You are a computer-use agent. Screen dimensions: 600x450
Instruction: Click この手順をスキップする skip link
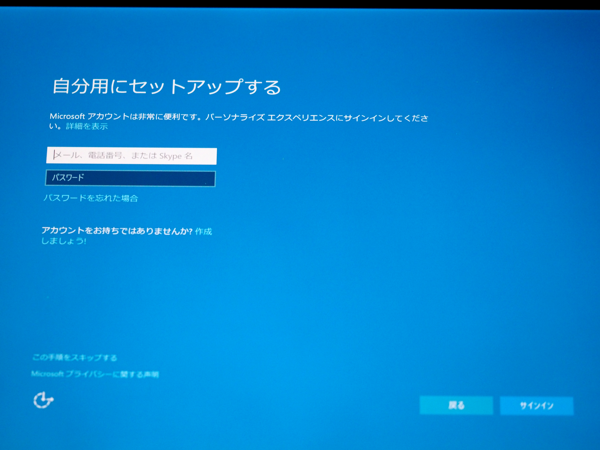point(75,357)
